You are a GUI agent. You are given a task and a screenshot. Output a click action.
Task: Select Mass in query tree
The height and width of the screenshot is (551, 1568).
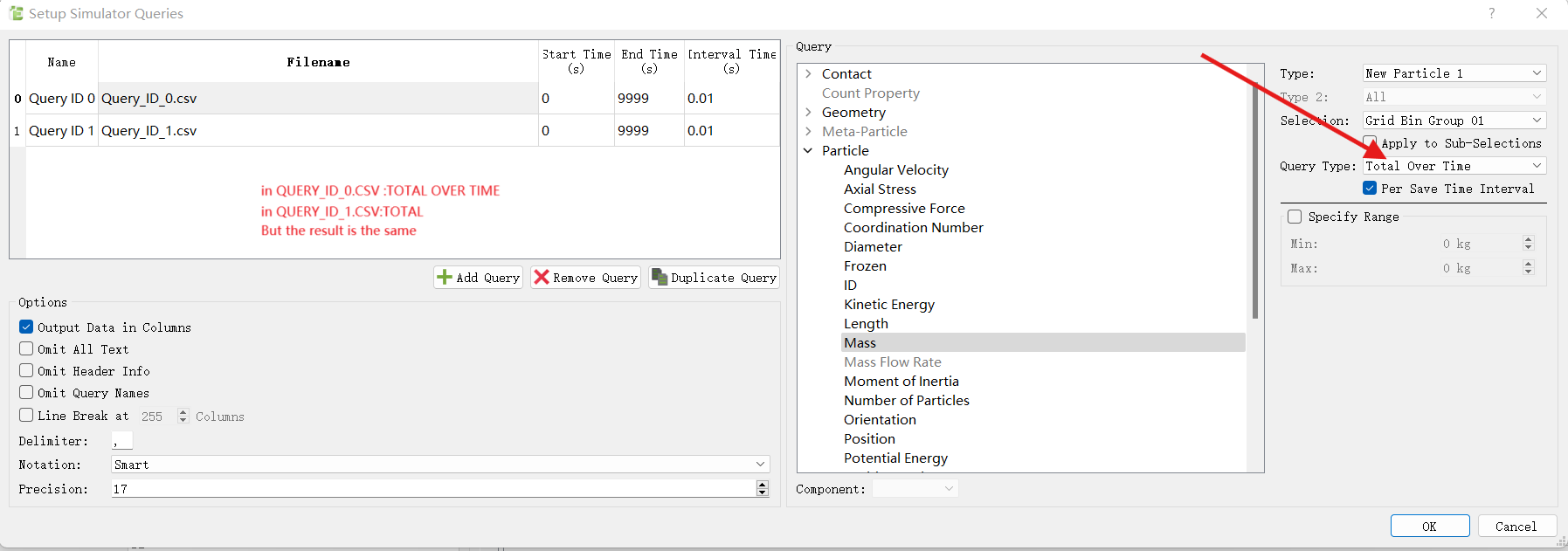(x=1043, y=342)
